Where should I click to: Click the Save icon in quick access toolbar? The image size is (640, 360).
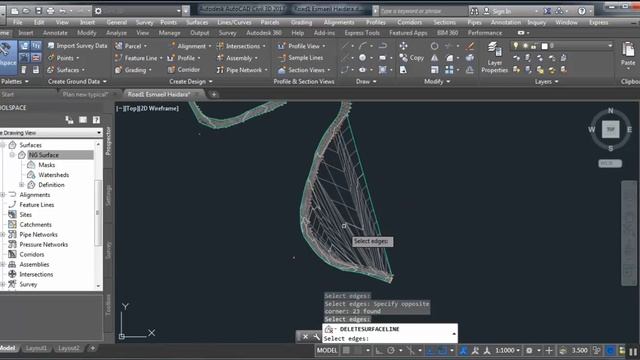38,11
